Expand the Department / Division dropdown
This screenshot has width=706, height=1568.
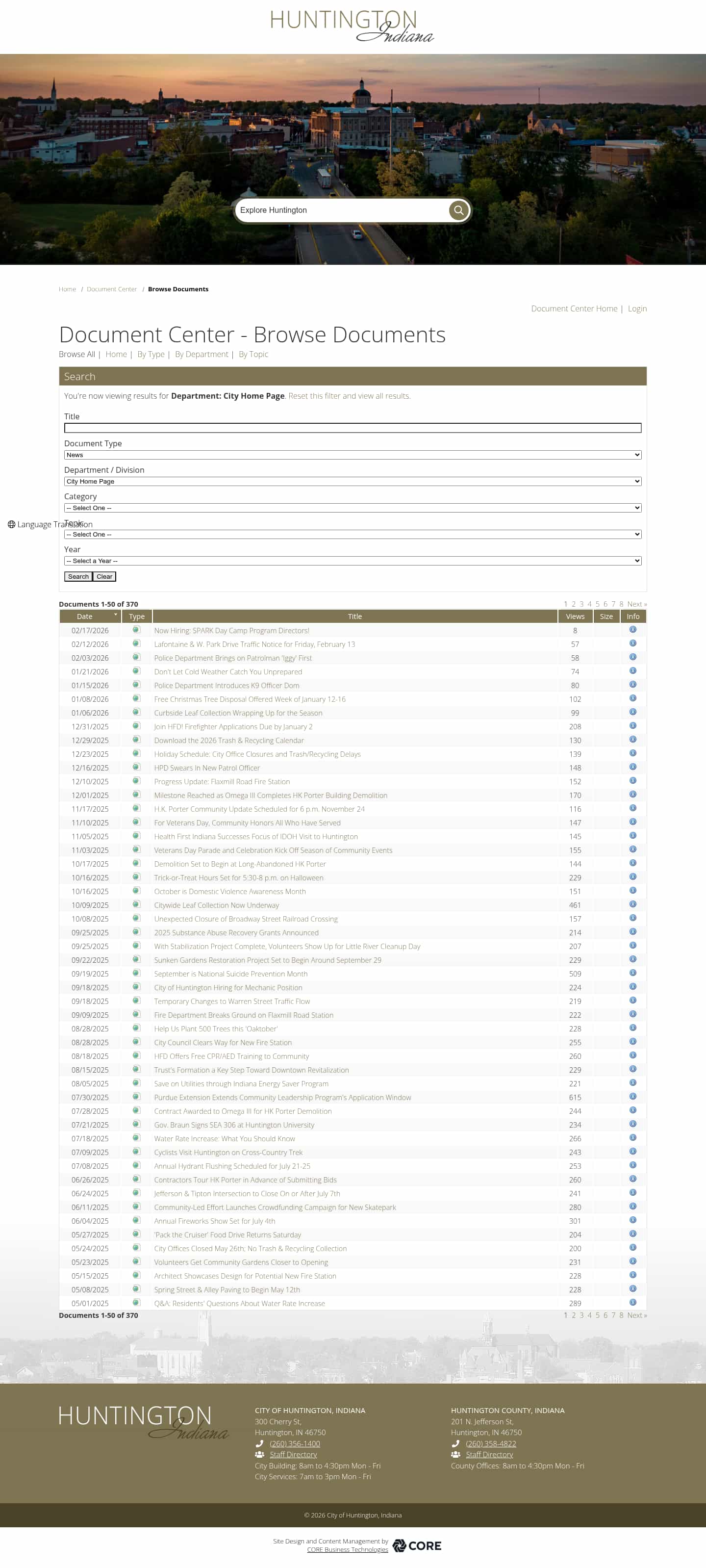353,482
